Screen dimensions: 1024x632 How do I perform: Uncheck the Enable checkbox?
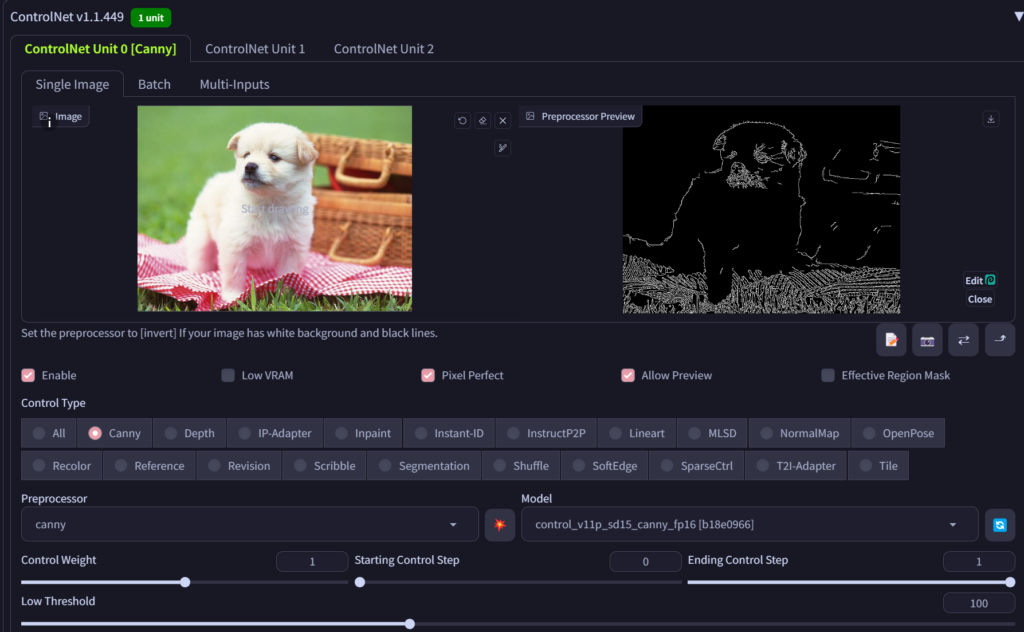(x=28, y=376)
